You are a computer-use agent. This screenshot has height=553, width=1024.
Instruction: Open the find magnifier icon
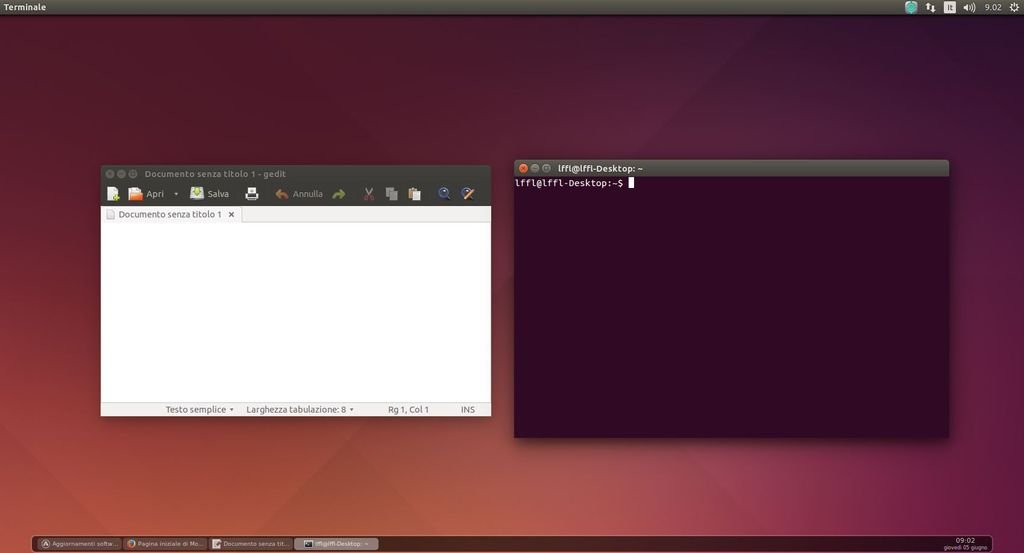tap(445, 194)
